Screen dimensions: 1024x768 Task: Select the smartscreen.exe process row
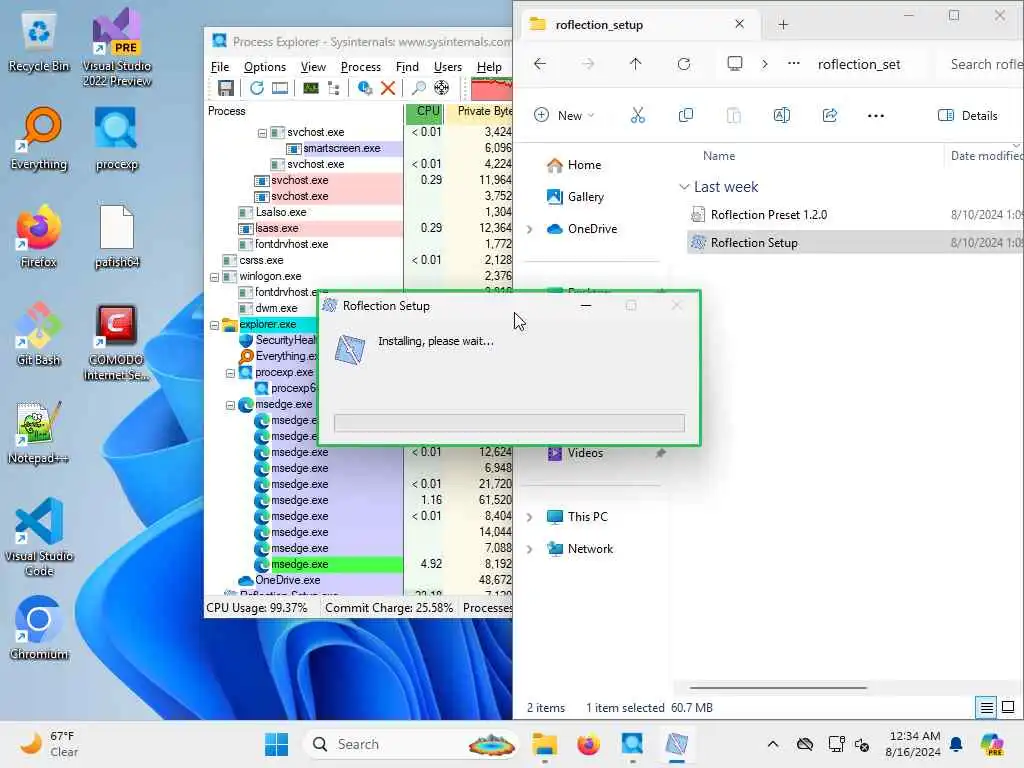coord(358,148)
